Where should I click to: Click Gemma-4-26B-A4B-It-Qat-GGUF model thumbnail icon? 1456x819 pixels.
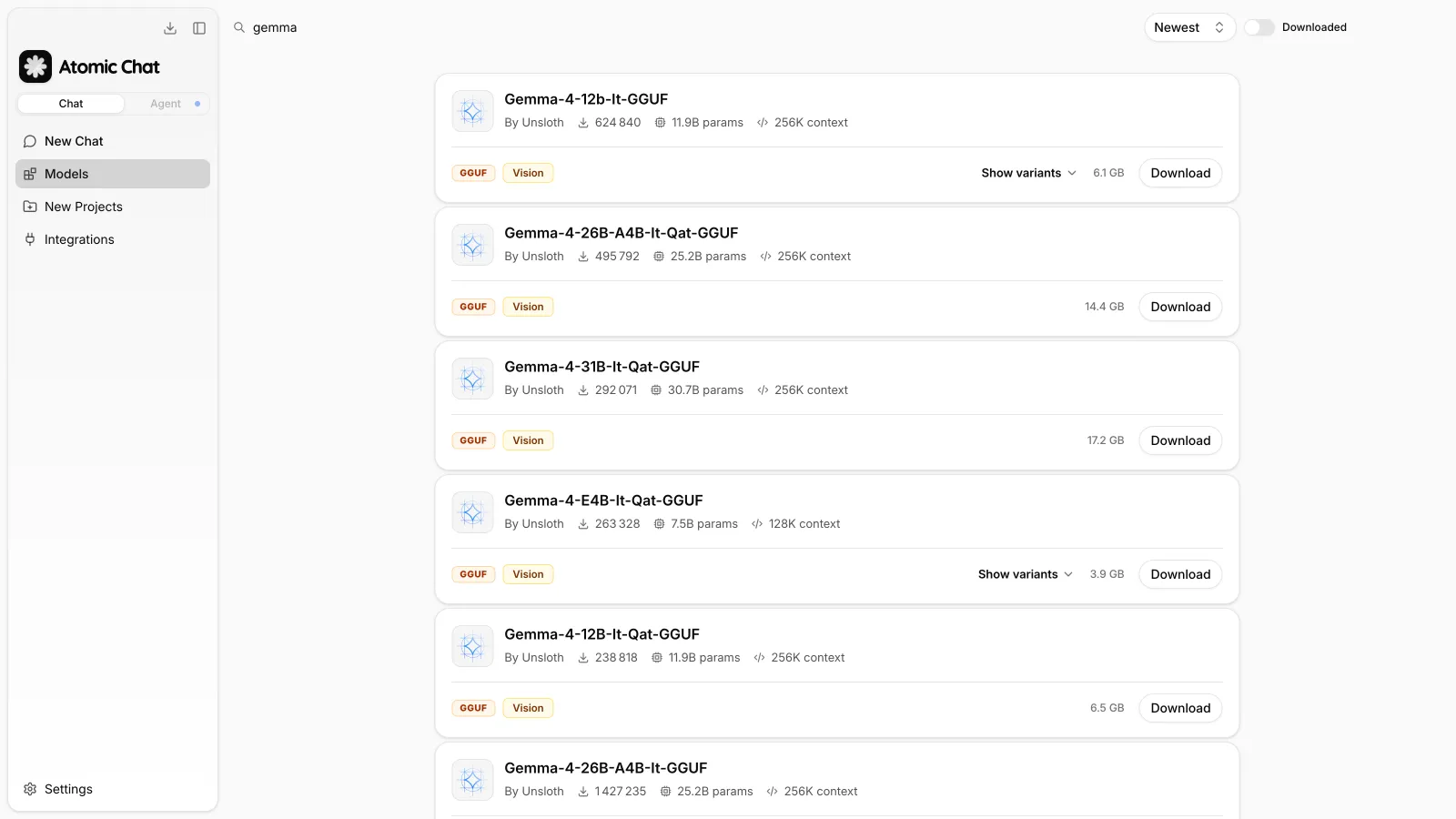[x=472, y=245]
